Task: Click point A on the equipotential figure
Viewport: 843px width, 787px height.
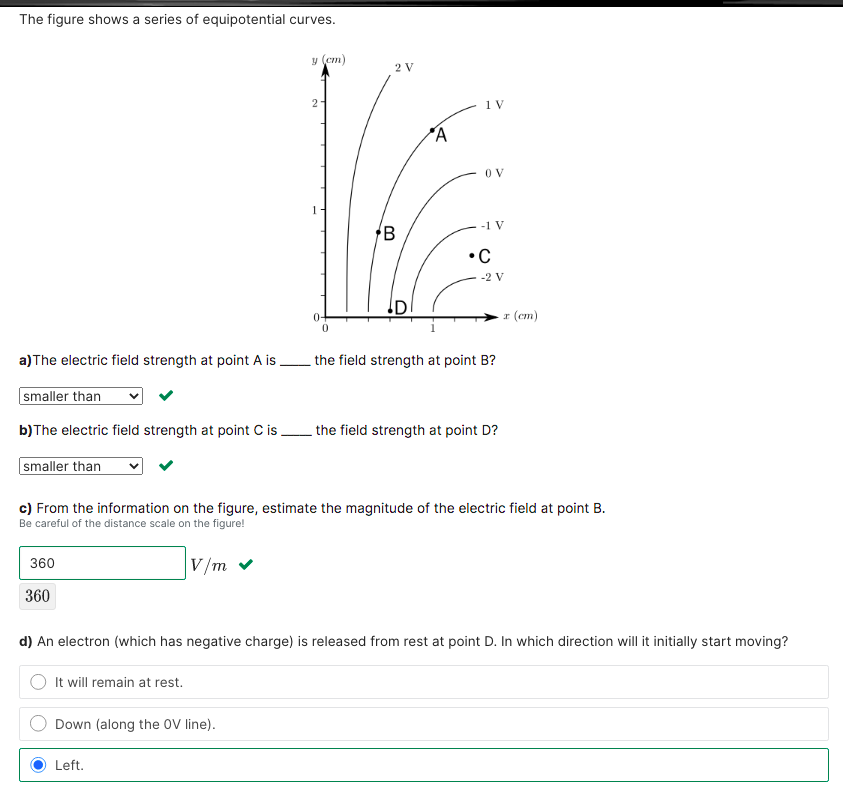Action: tap(432, 131)
